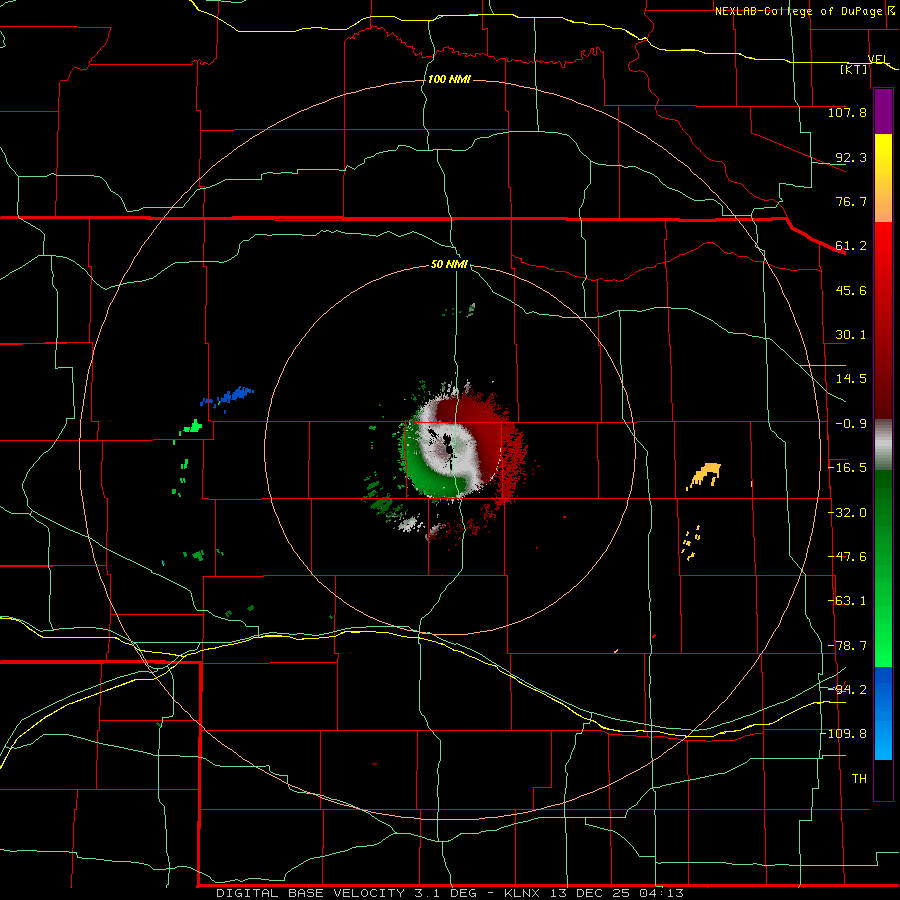The image size is (900, 900).
Task: Click the 100 NMI range ring label
Action: pos(449,79)
